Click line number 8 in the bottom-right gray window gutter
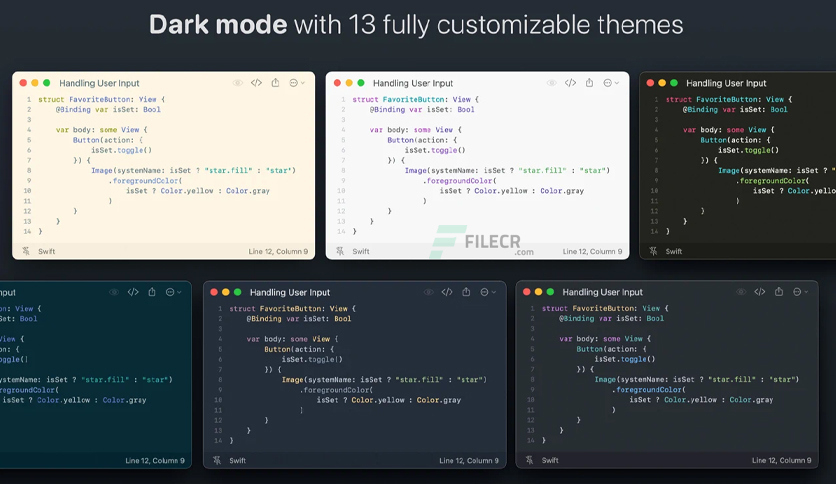Image resolution: width=836 pixels, height=484 pixels. coord(532,380)
